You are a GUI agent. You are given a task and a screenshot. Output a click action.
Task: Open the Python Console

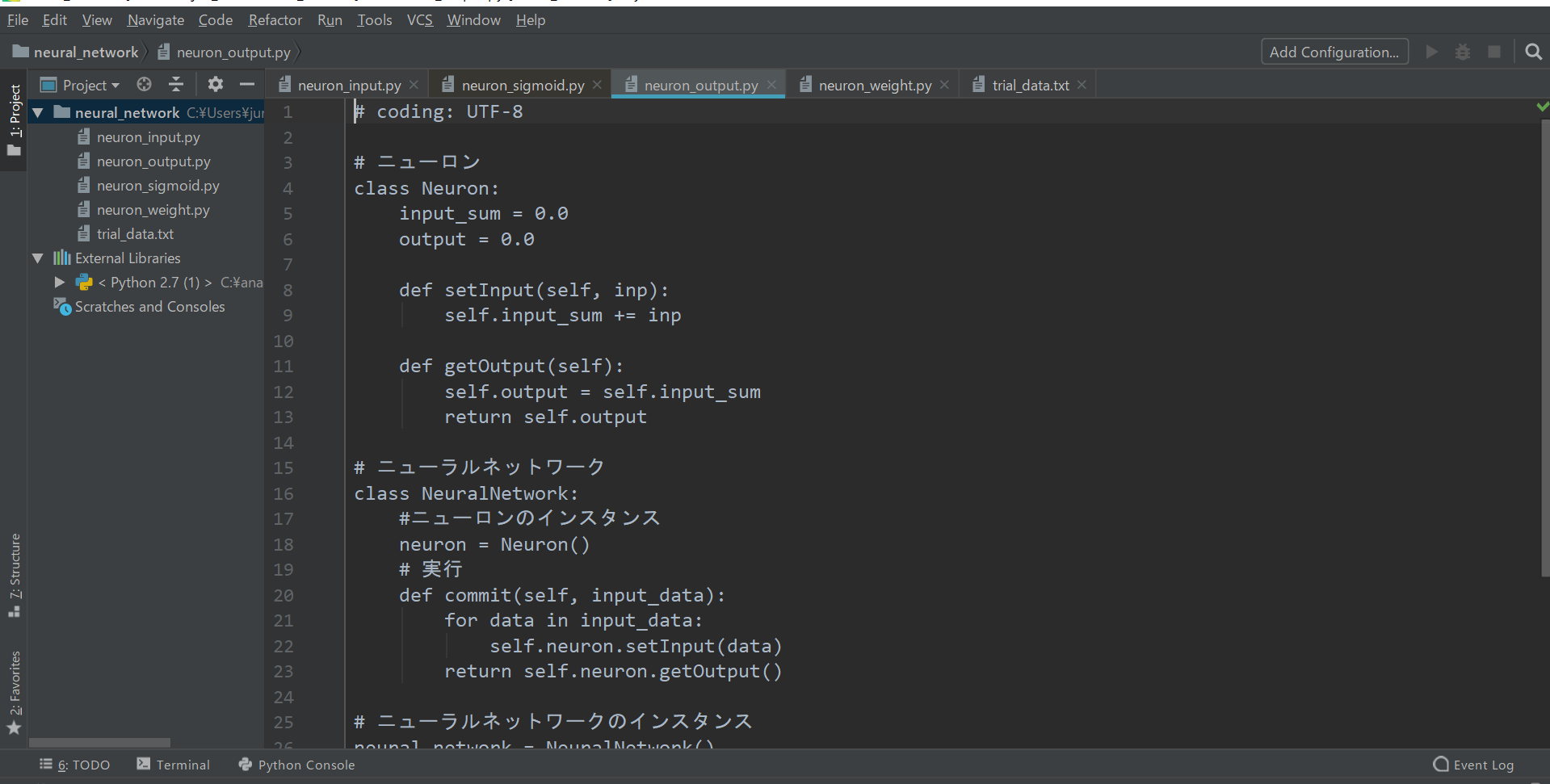click(296, 765)
